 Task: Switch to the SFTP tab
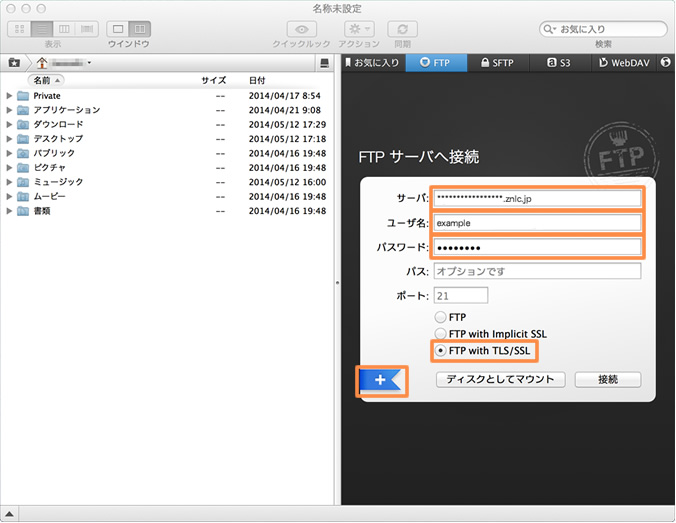pyautogui.click(x=498, y=63)
